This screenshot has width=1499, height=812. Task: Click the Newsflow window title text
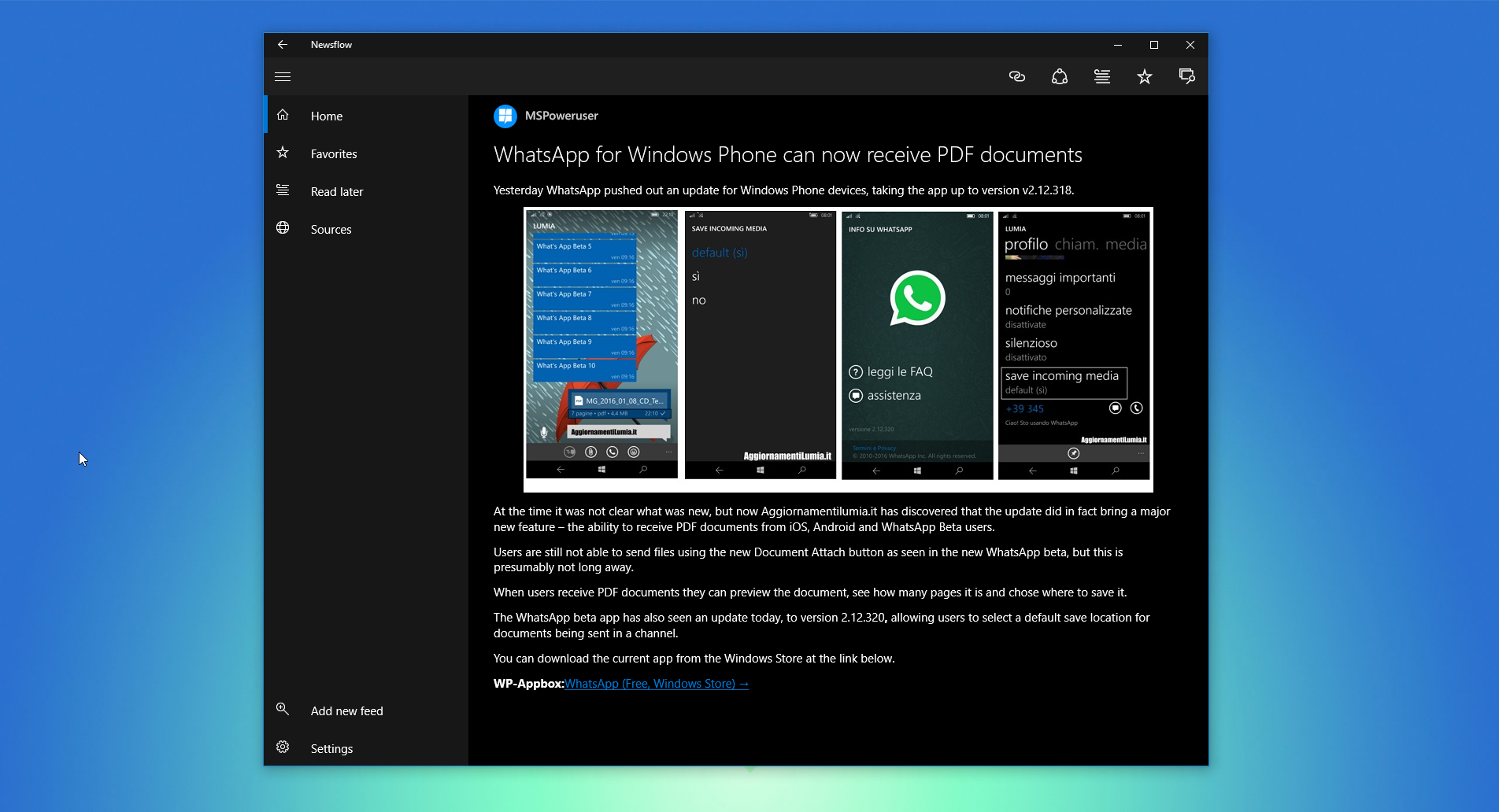coord(331,45)
